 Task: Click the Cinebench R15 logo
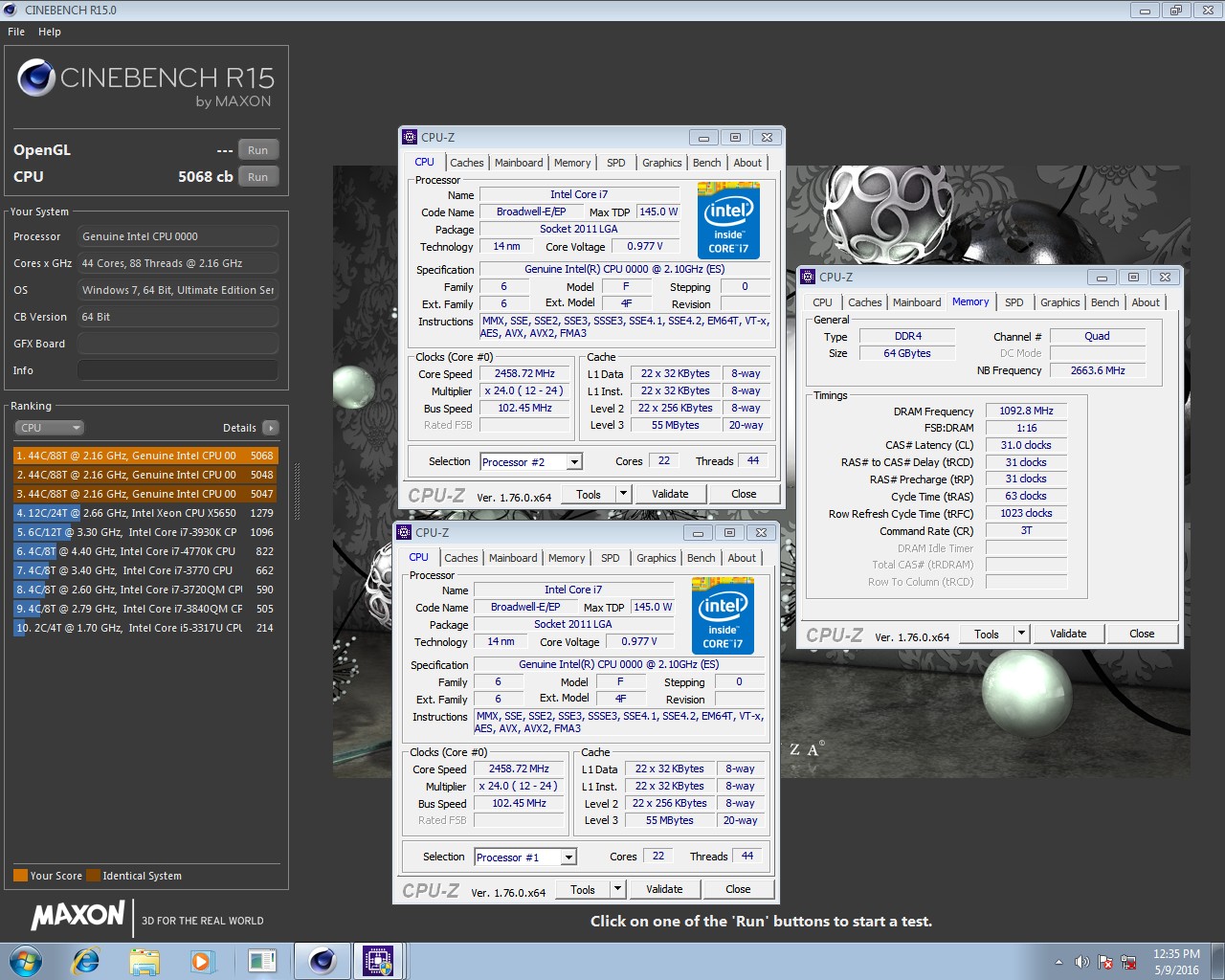click(145, 83)
